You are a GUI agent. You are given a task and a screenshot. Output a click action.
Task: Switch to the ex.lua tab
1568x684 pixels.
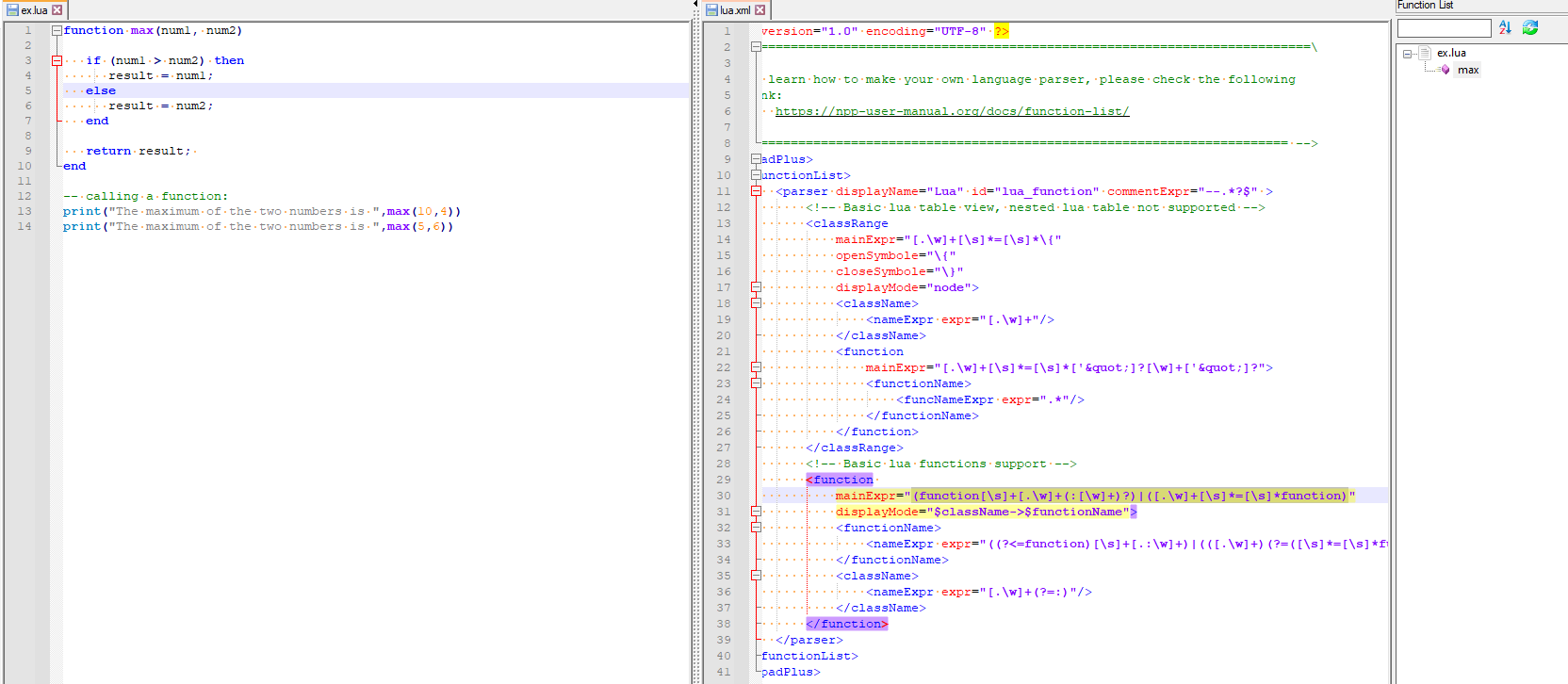(34, 10)
